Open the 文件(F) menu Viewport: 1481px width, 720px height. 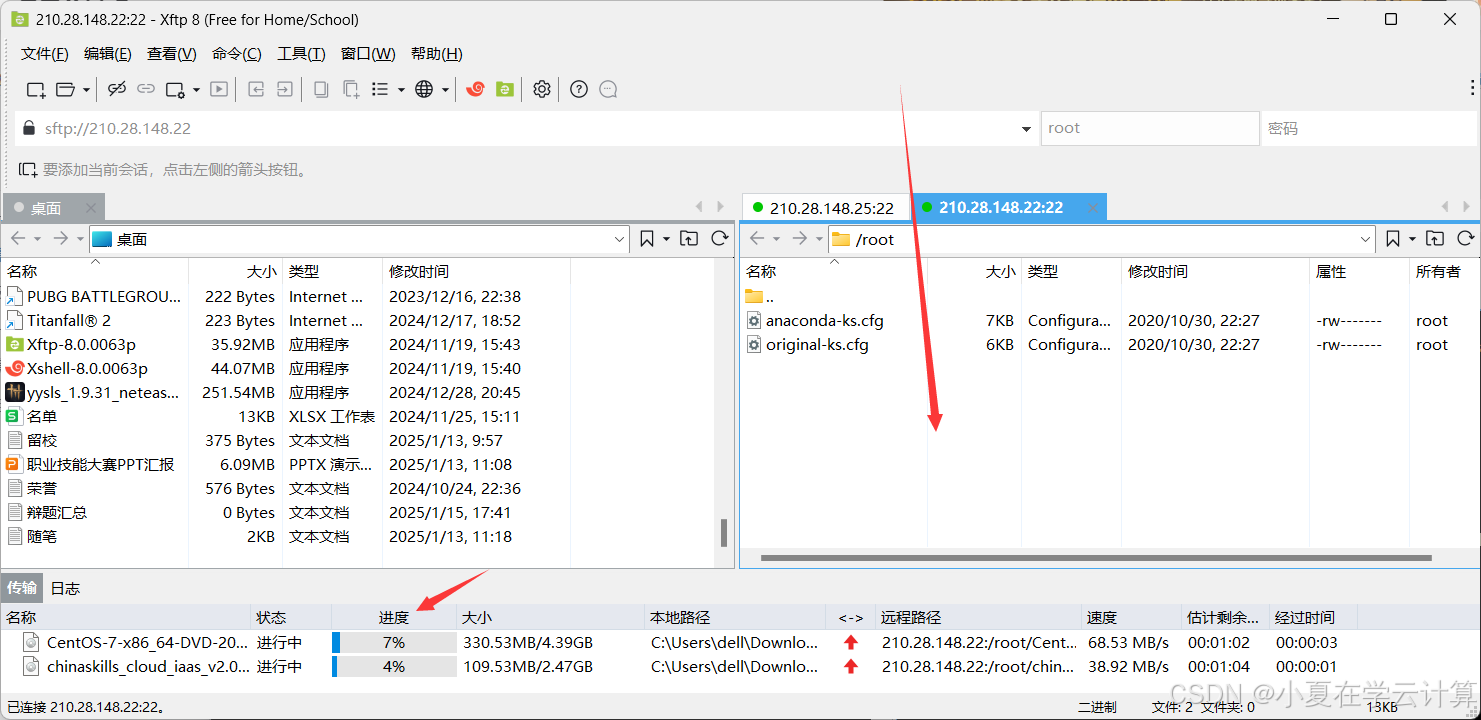[45, 54]
